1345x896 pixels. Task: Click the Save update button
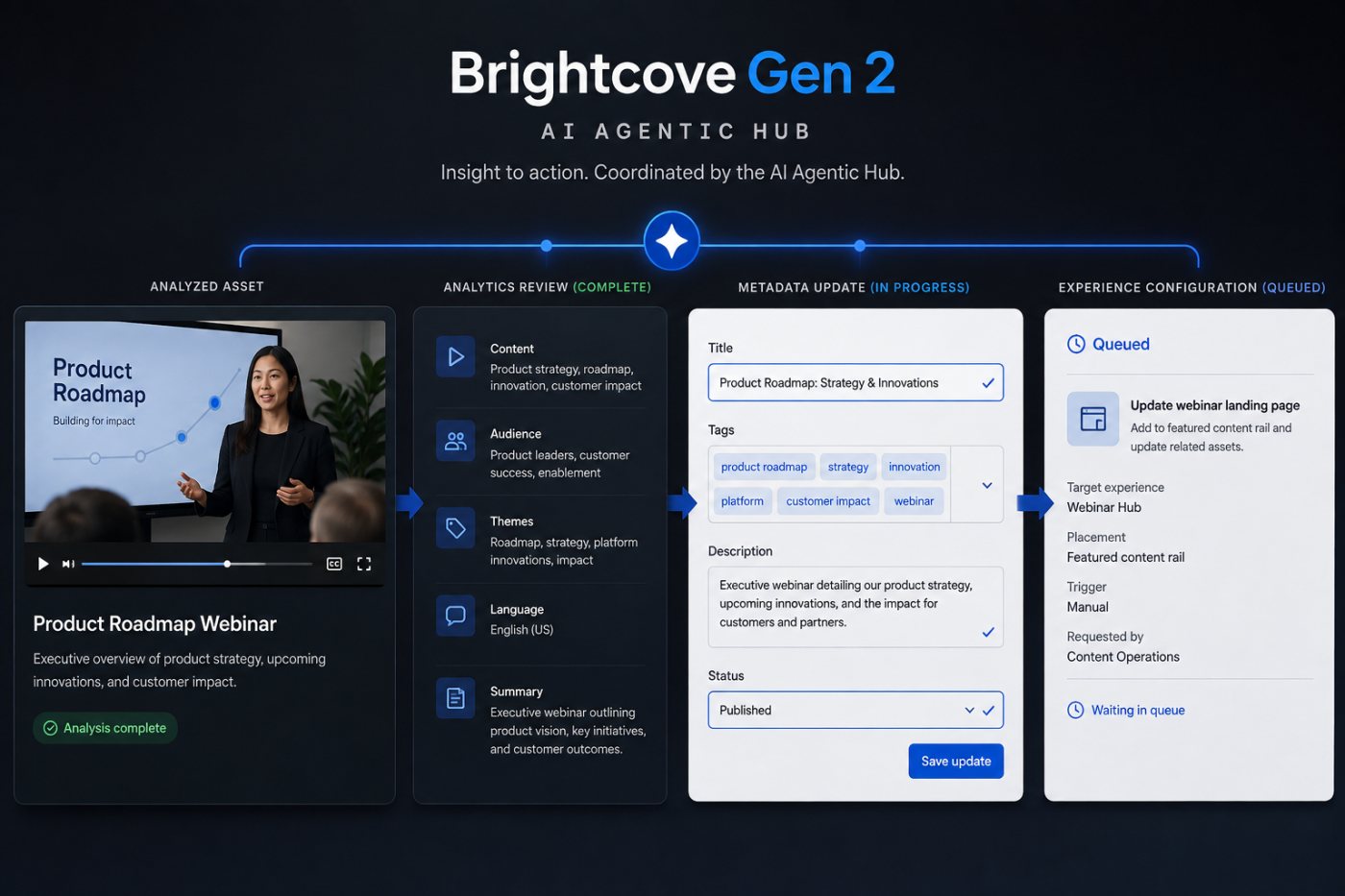[x=956, y=761]
